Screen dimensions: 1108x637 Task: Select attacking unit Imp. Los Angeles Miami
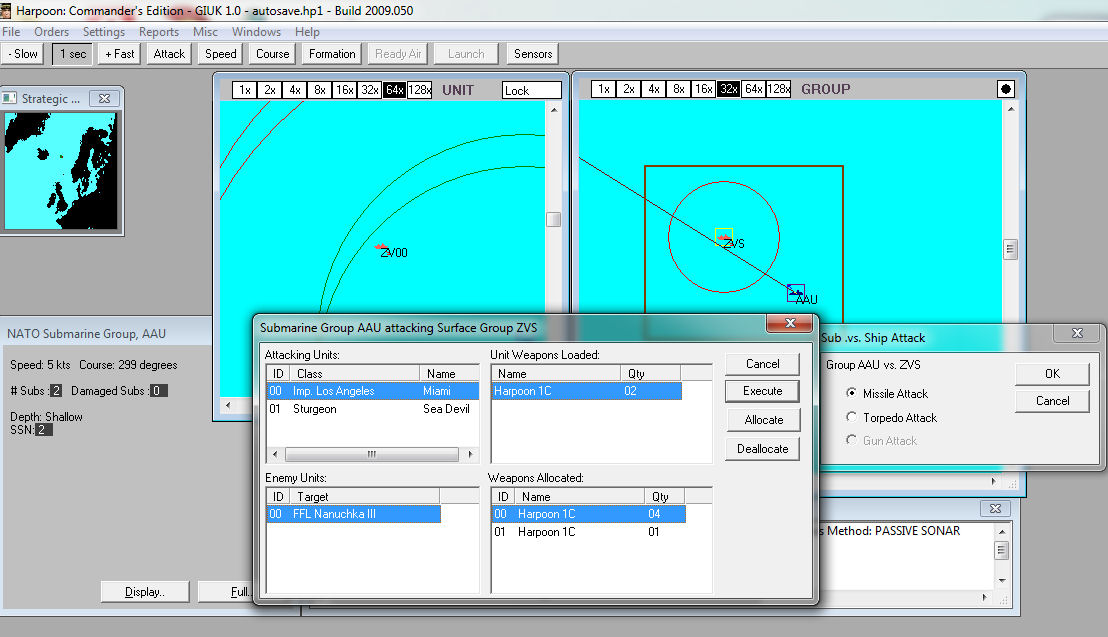click(x=372, y=391)
